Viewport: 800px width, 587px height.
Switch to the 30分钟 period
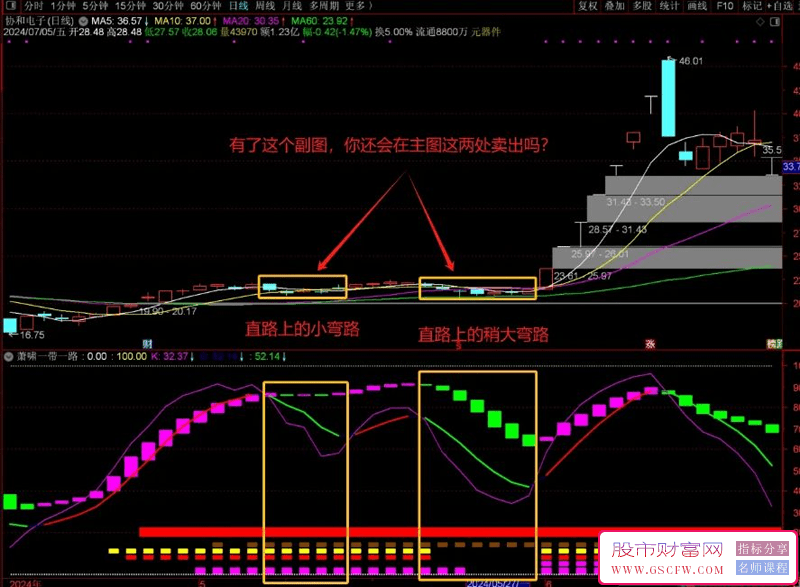(168, 6)
